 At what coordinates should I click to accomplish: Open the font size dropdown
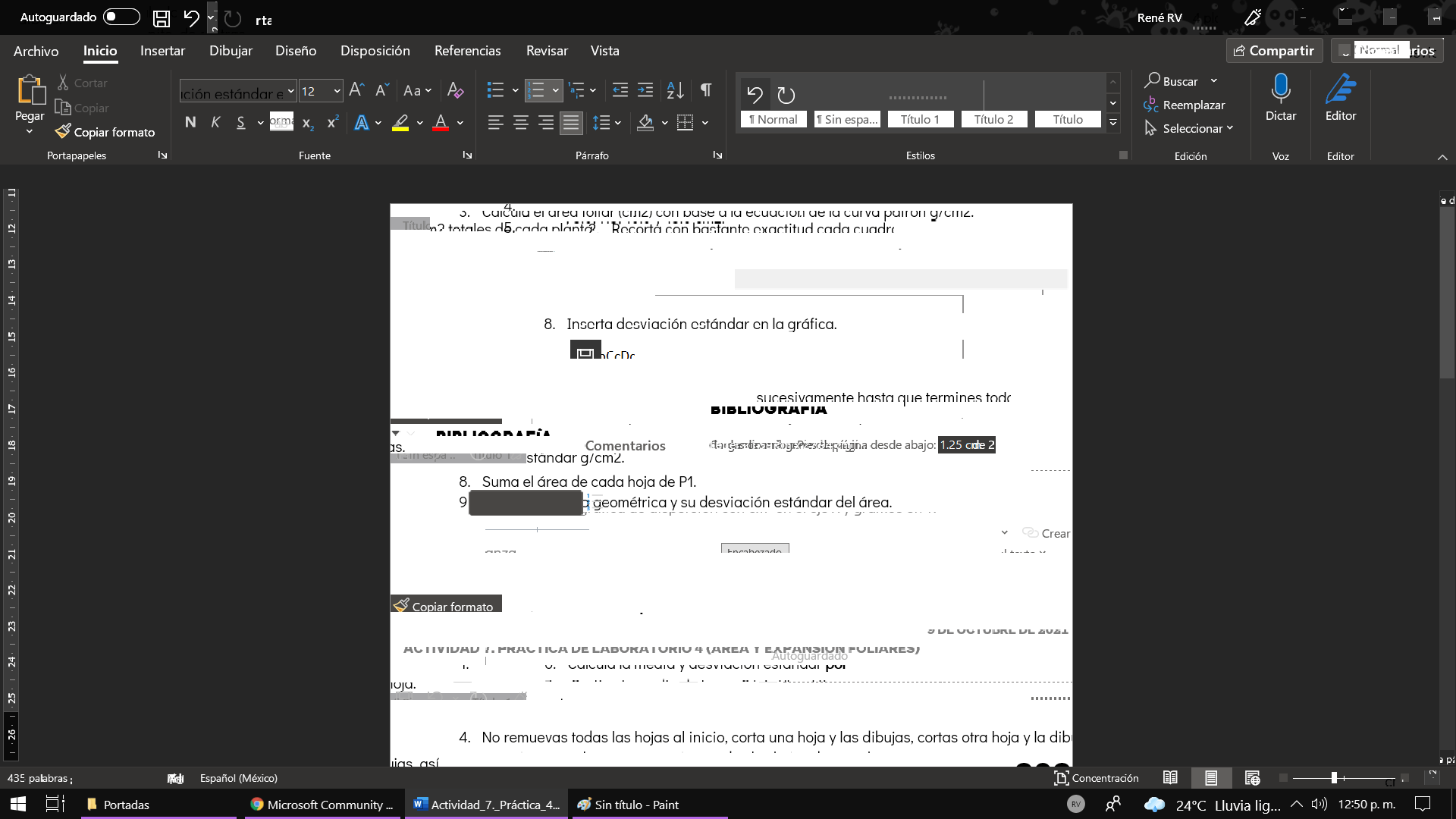pyautogui.click(x=337, y=91)
